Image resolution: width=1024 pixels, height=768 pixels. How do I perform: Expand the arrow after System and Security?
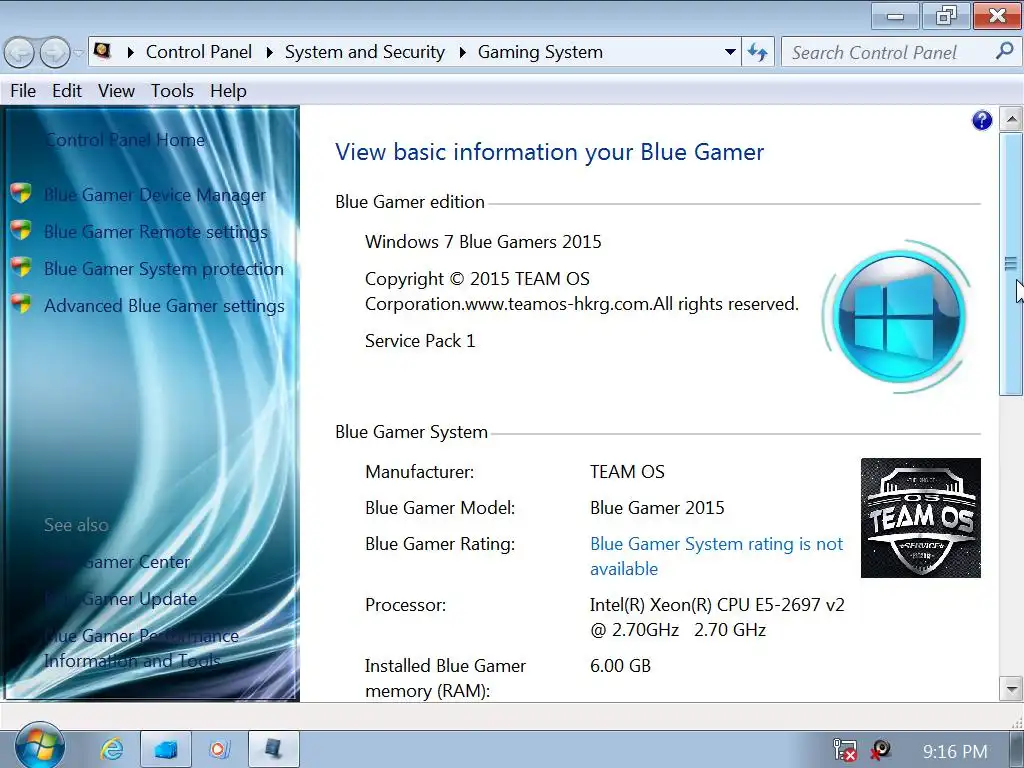click(x=462, y=52)
